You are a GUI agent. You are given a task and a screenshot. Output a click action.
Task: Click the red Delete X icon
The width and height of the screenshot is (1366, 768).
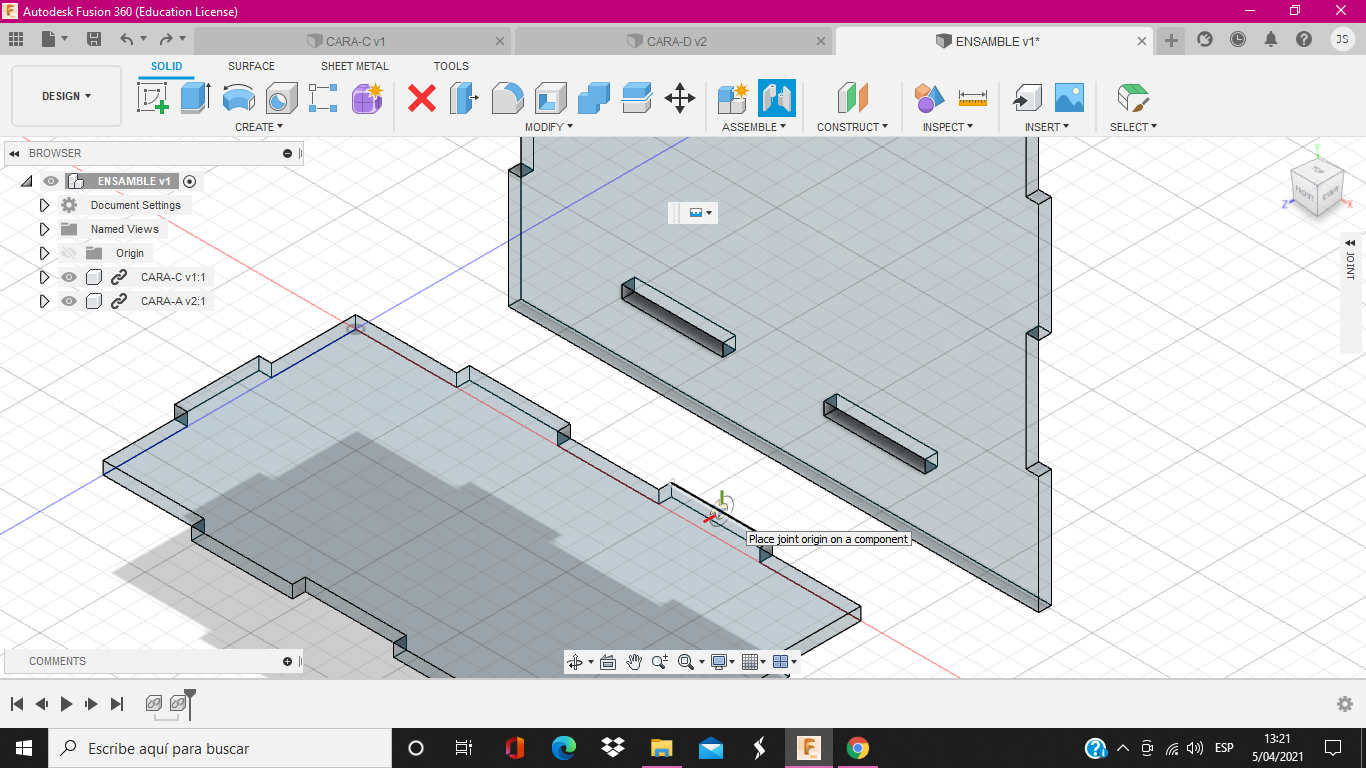[422, 98]
